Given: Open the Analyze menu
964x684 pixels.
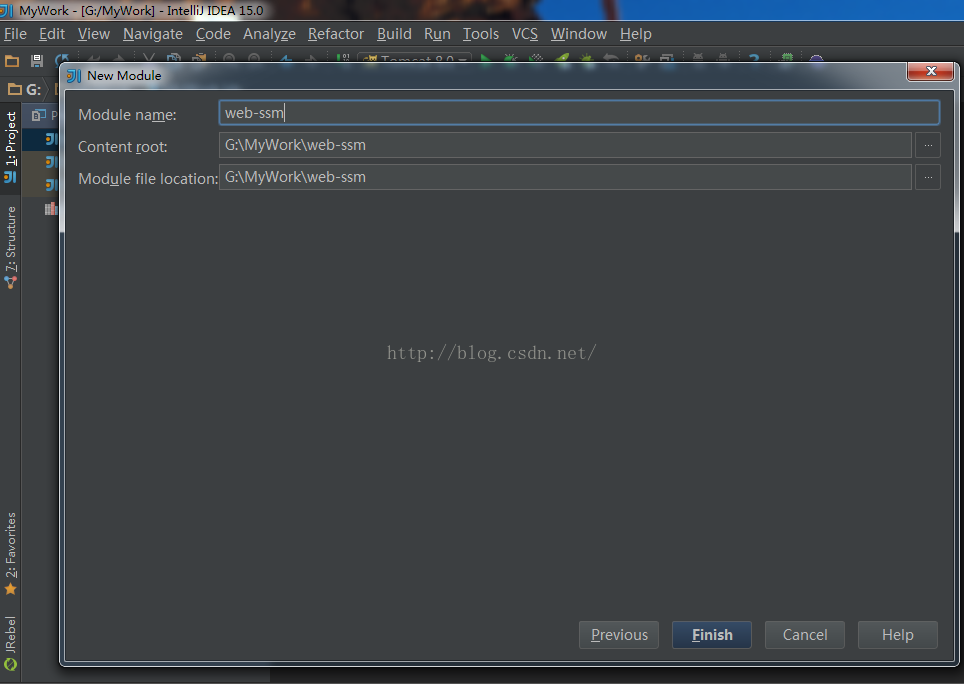Looking at the screenshot, I should tap(269, 34).
